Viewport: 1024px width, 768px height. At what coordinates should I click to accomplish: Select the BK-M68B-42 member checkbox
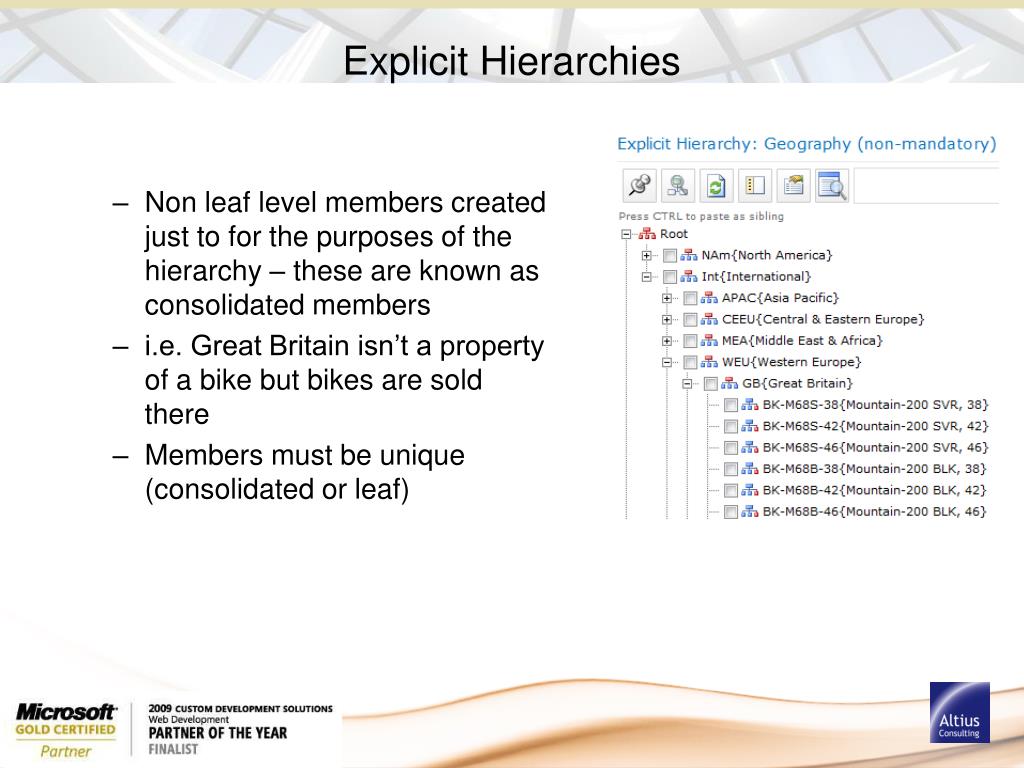(731, 490)
